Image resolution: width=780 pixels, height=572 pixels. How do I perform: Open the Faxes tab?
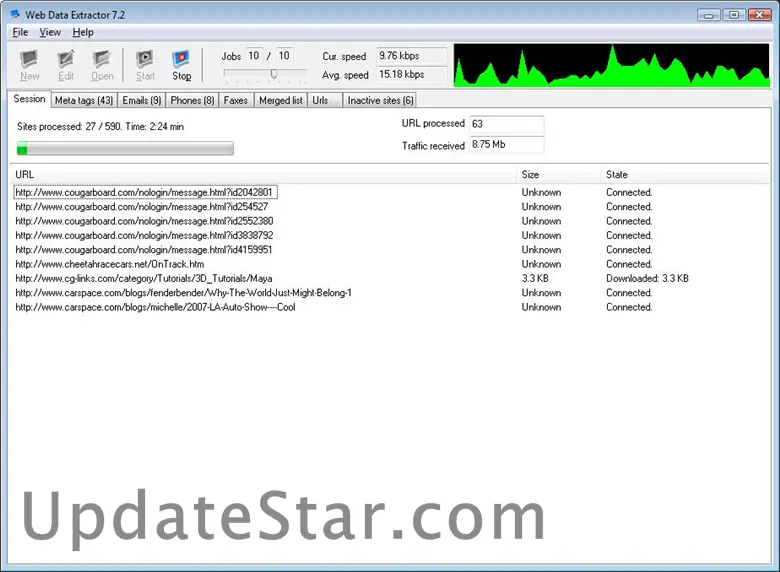click(x=236, y=100)
